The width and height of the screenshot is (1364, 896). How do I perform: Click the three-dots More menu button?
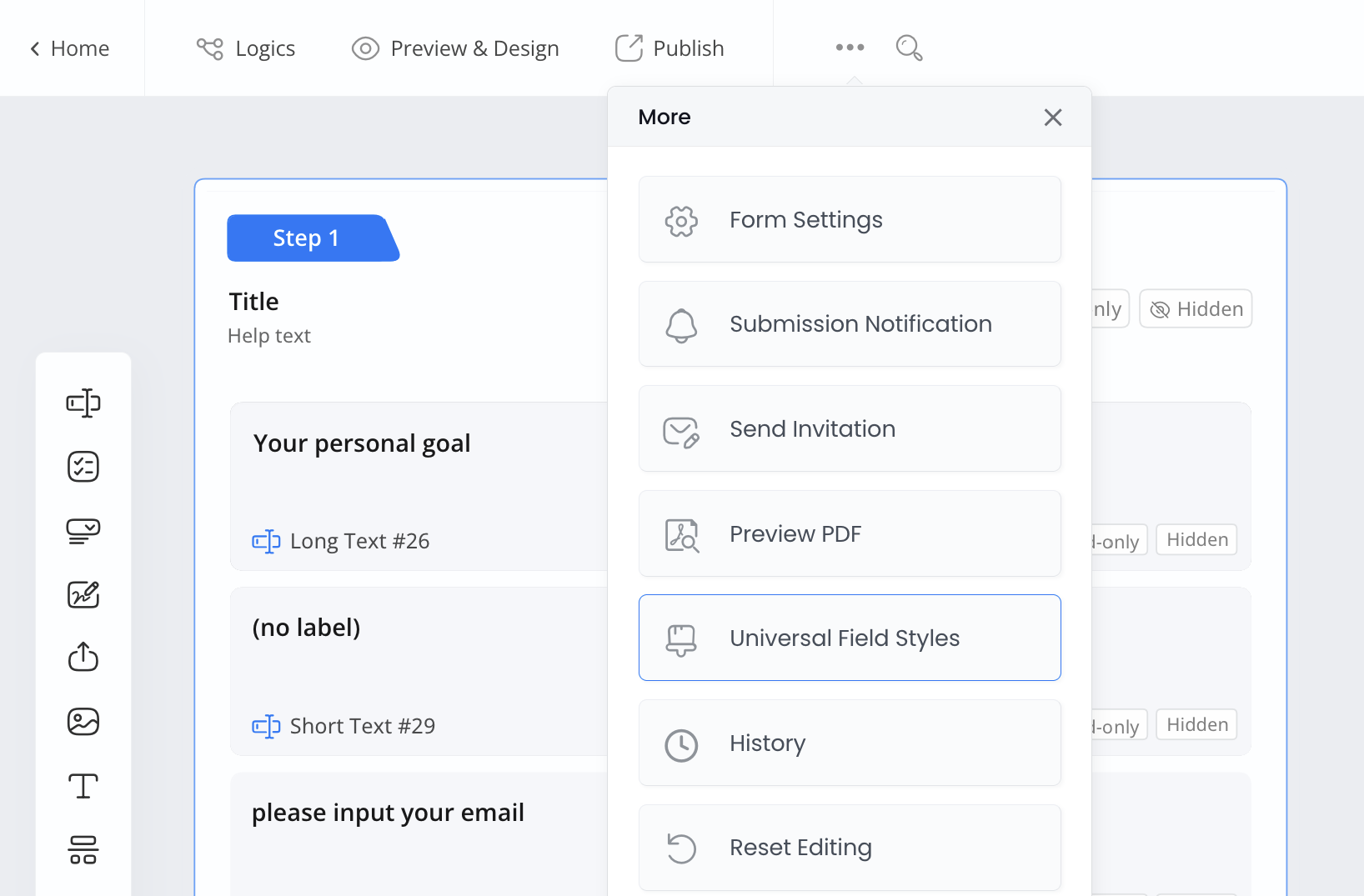tap(850, 48)
